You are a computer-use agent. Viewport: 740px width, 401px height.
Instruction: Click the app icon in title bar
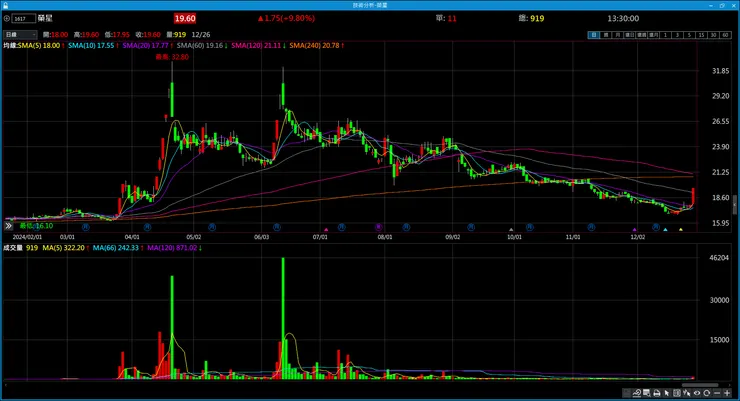(x=5, y=5)
